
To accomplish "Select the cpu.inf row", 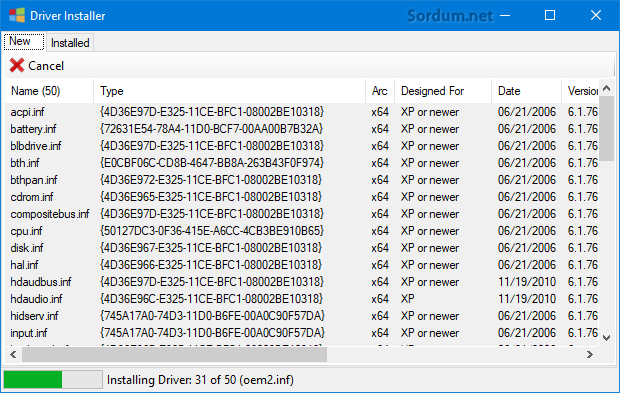I will (302, 231).
